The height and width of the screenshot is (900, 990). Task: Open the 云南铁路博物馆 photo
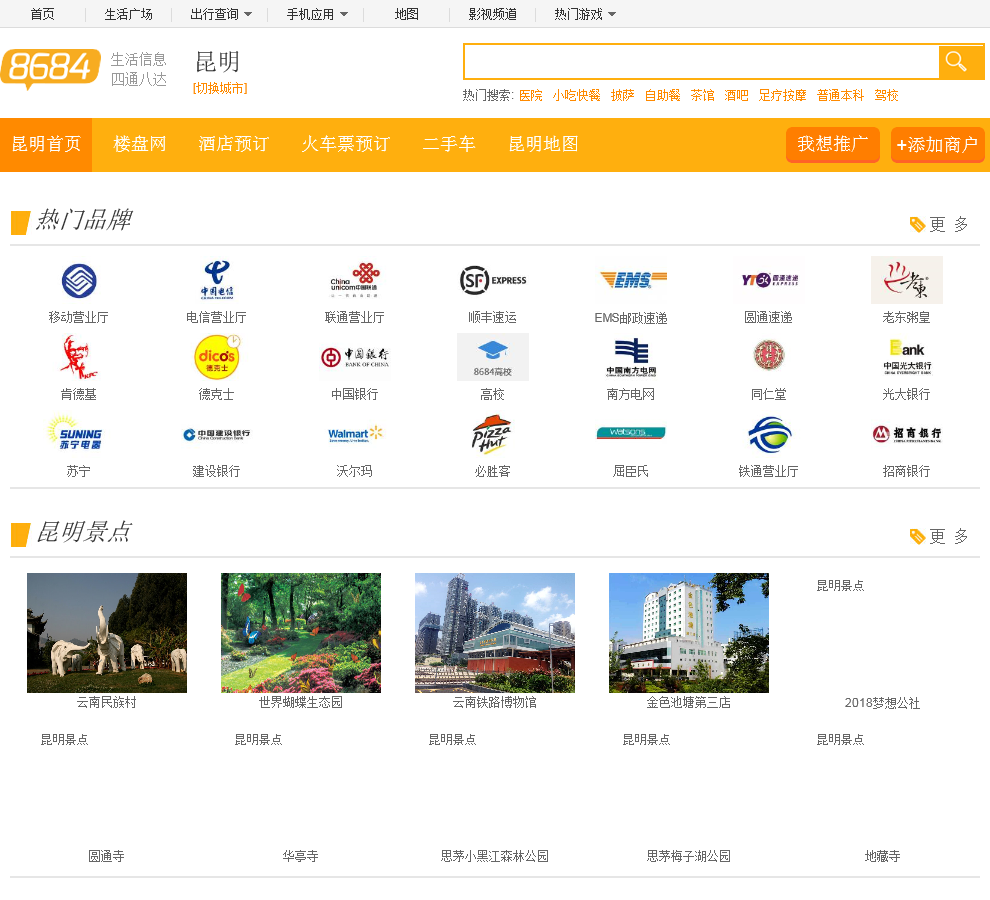tap(494, 633)
